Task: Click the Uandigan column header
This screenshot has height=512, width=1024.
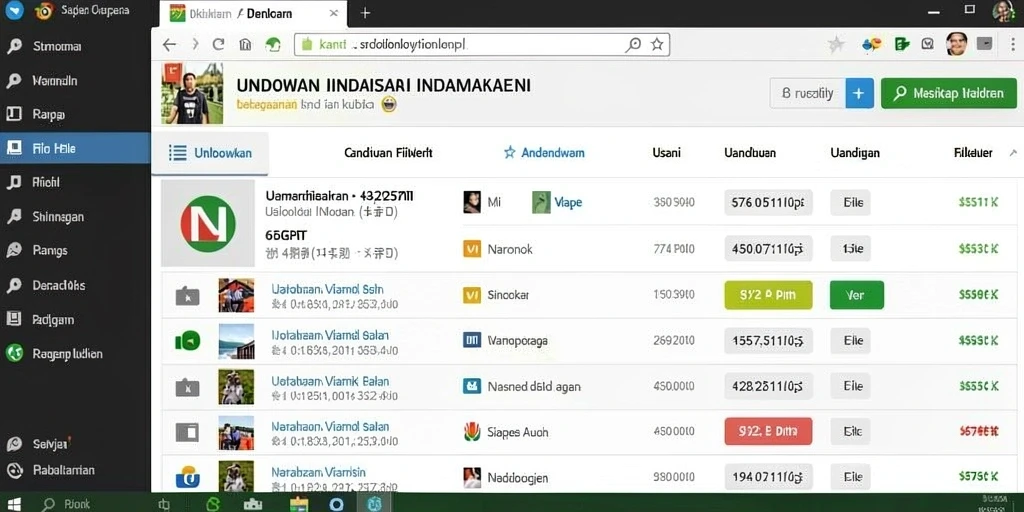Action: click(x=855, y=153)
